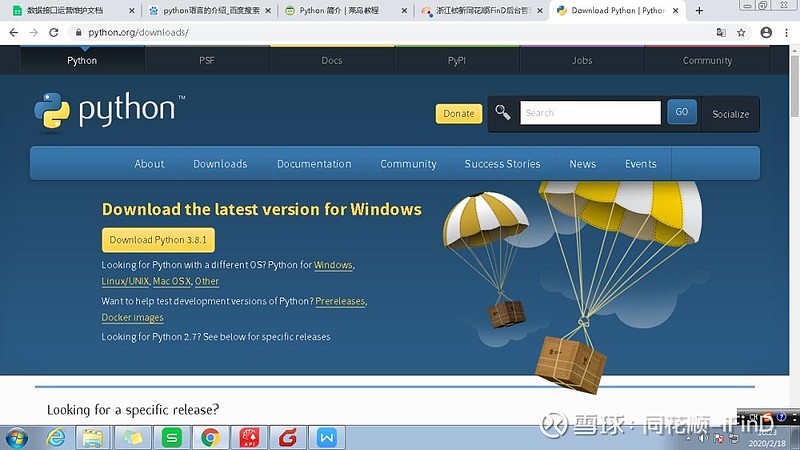The width and height of the screenshot is (800, 450).
Task: Select the Python top-bar site tab
Action: coord(82,60)
